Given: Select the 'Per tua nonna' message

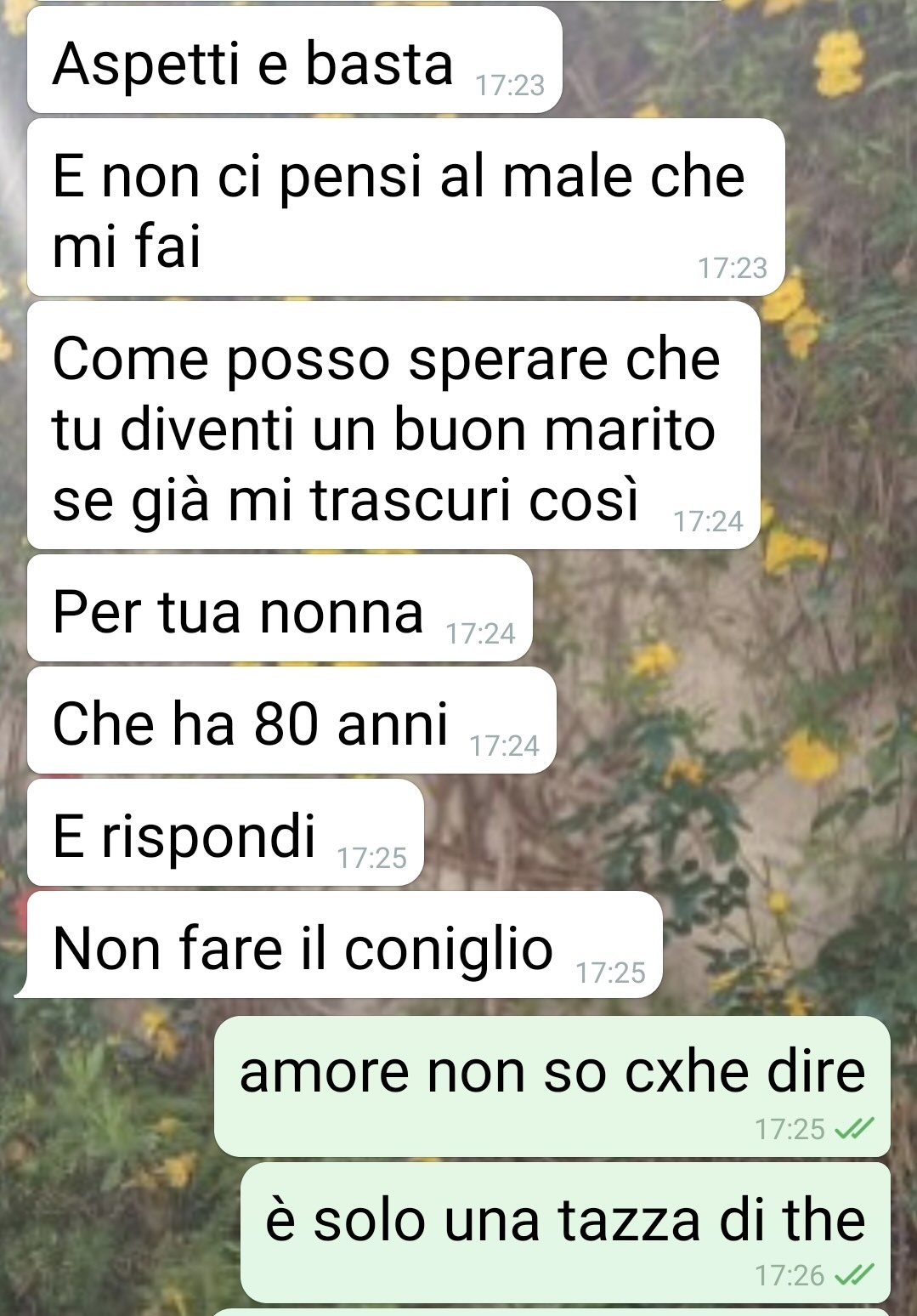Looking at the screenshot, I should click(280, 608).
